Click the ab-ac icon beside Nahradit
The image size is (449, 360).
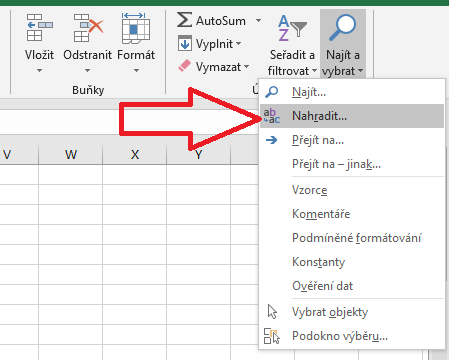[272, 116]
